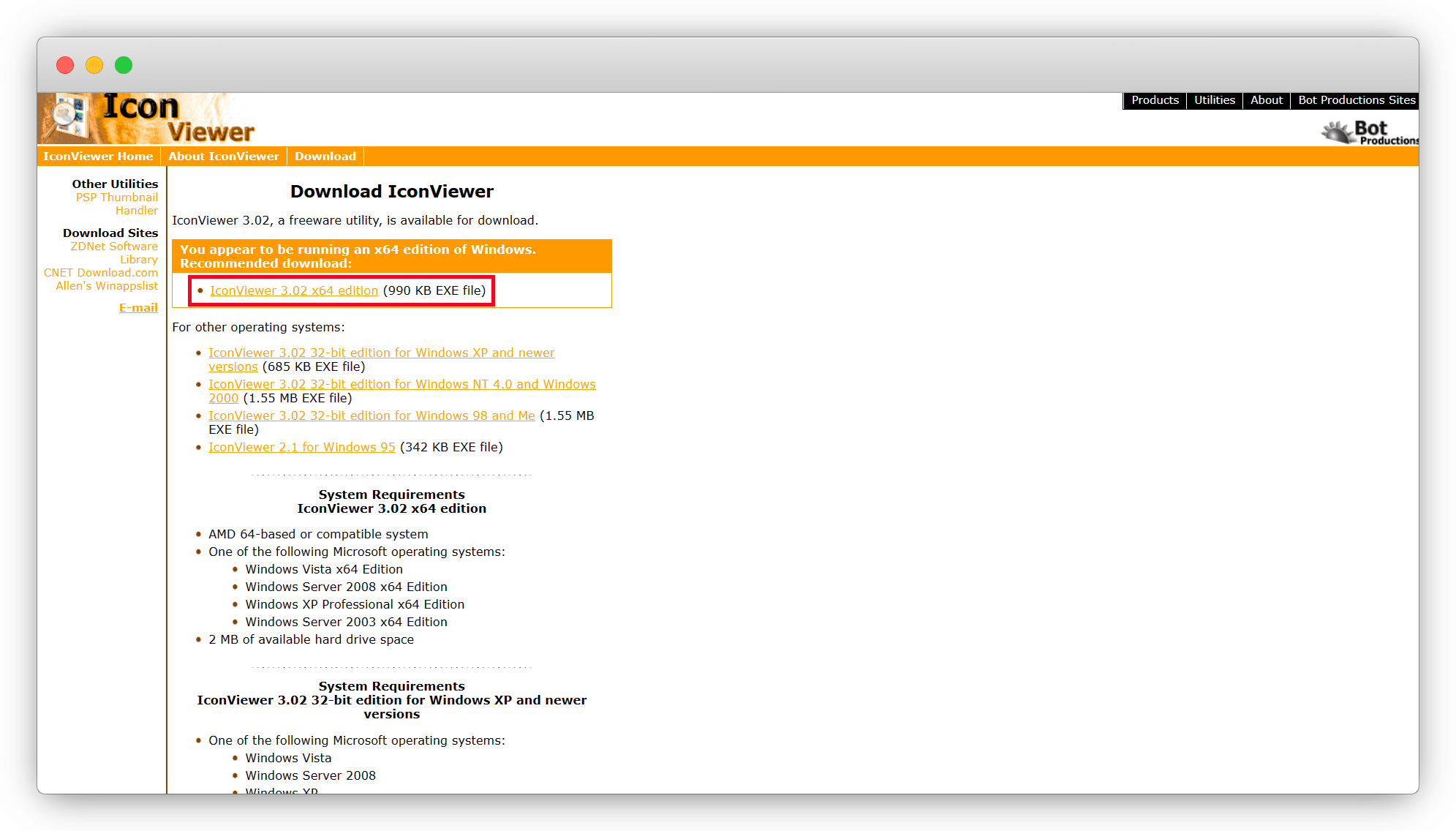The image size is (1456, 831).
Task: Go to the IconViewer Home tab
Action: 98,157
